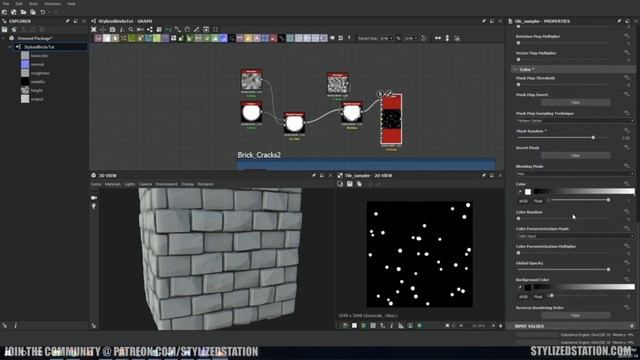Open the second Parent Size dropdown in graph toolbar
640x360 pixels.
point(411,38)
